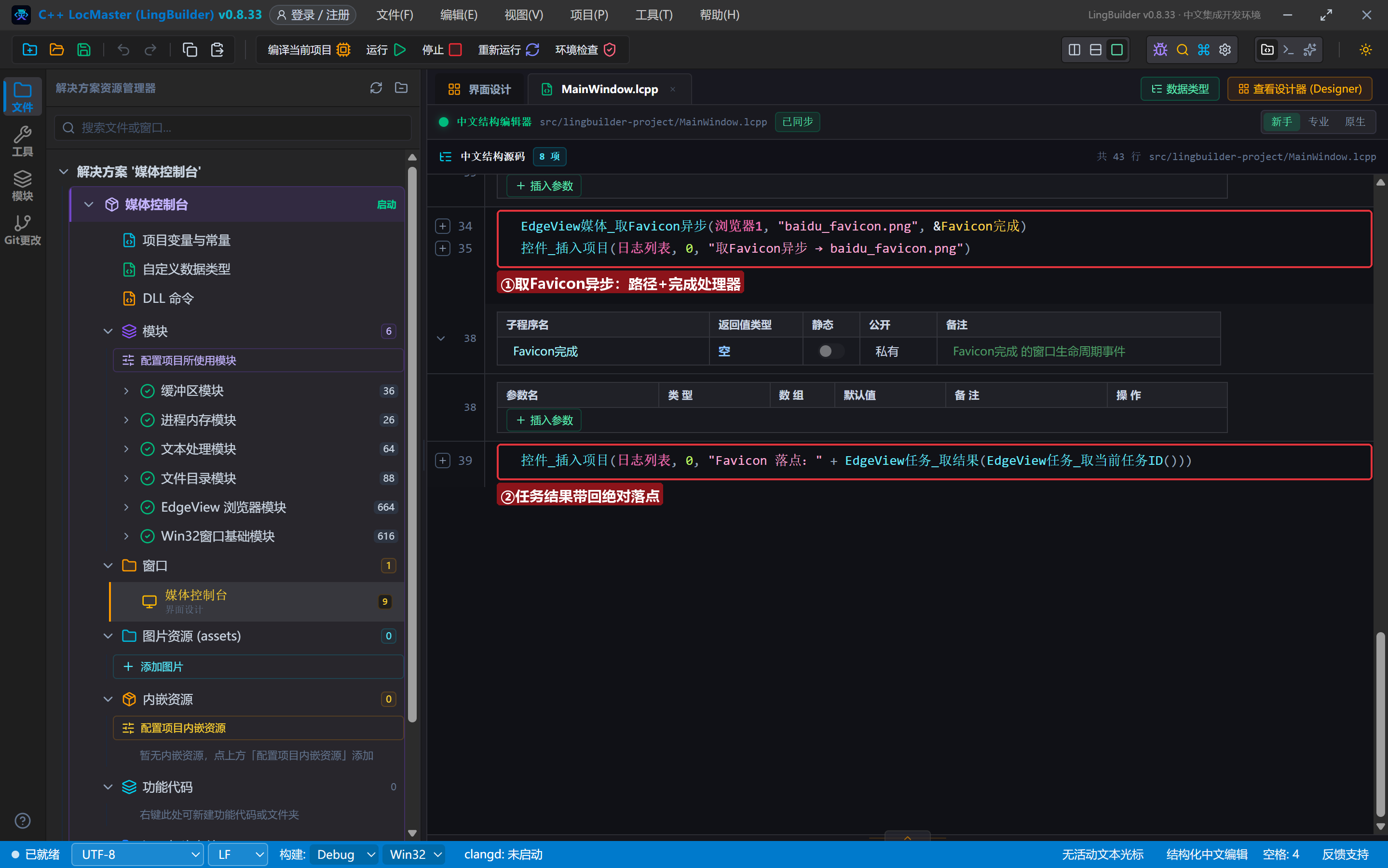The height and width of the screenshot is (868, 1388).
Task: Click the redo arrow icon
Action: (x=150, y=50)
